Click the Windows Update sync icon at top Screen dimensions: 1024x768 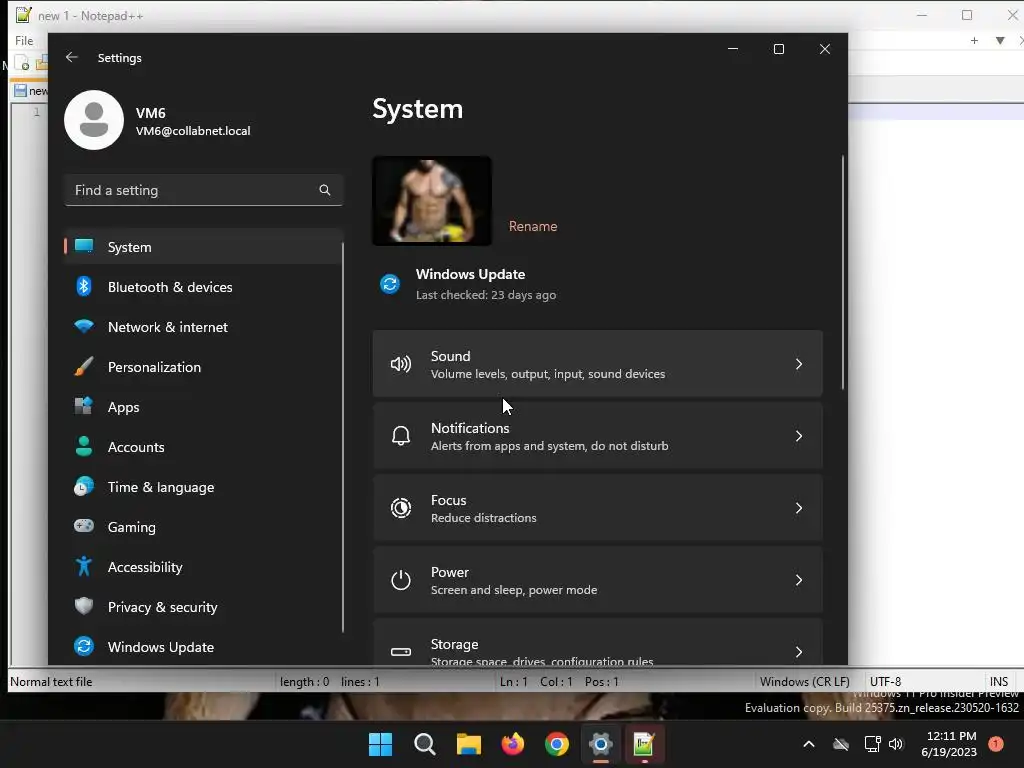pyautogui.click(x=390, y=284)
